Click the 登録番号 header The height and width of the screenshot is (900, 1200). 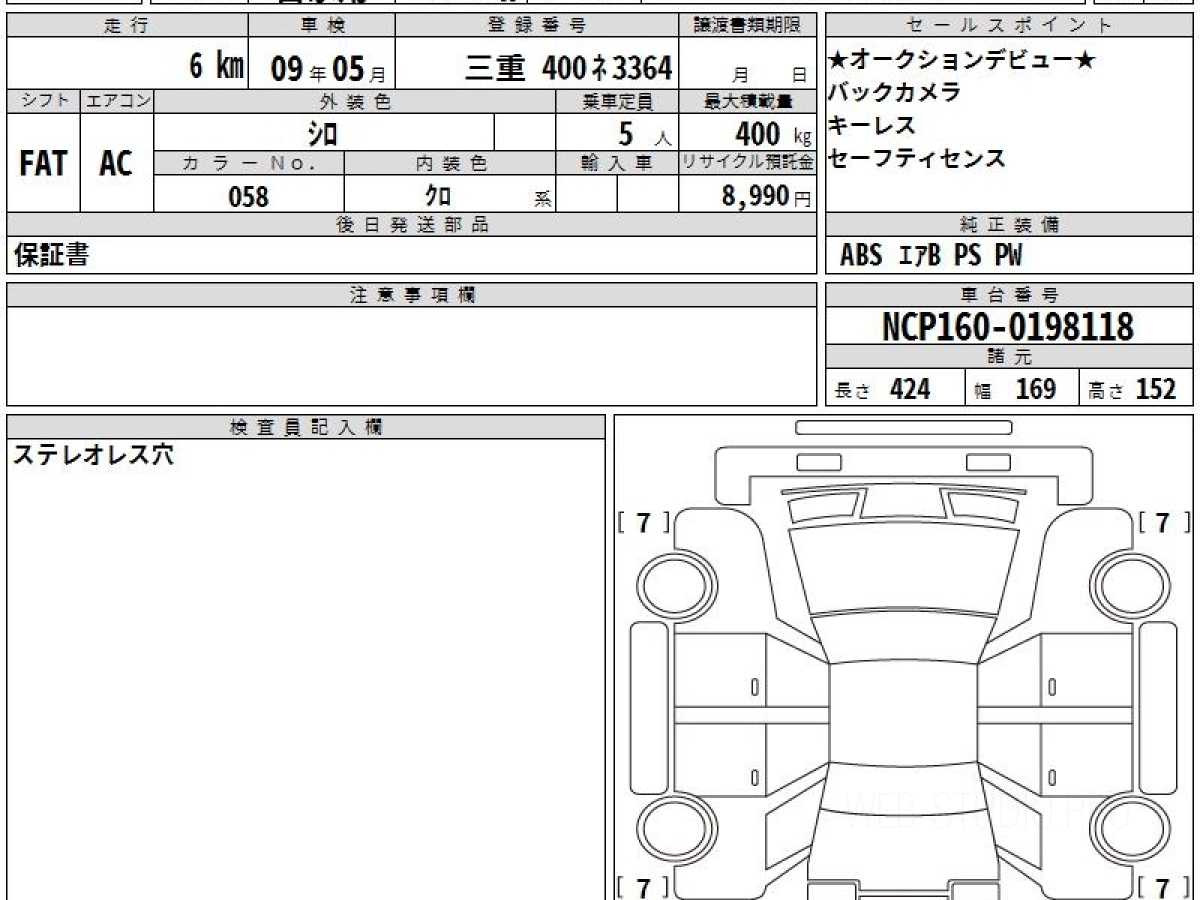538,26
